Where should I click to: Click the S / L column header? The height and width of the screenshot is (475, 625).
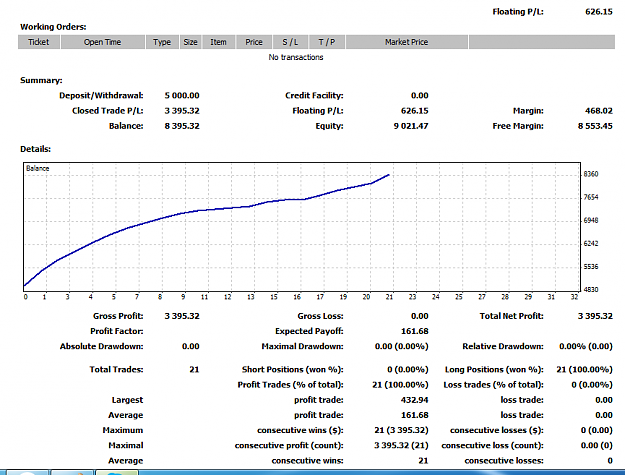tap(290, 42)
